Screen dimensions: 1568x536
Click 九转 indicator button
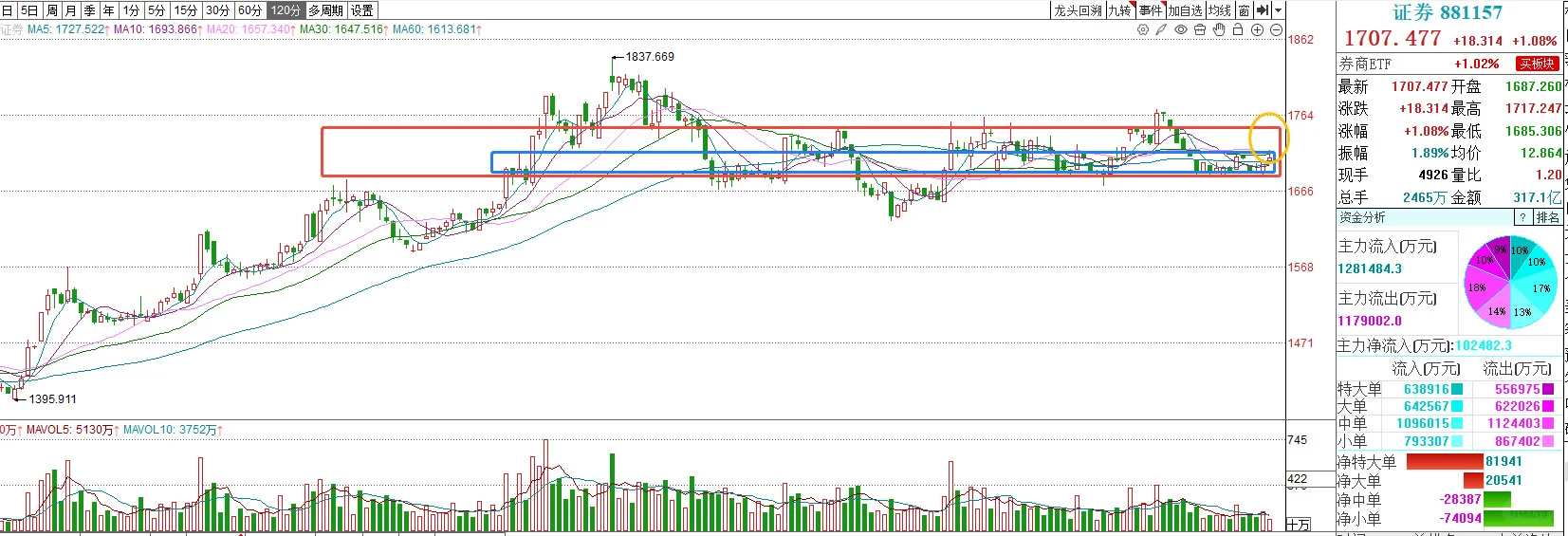tap(1120, 10)
